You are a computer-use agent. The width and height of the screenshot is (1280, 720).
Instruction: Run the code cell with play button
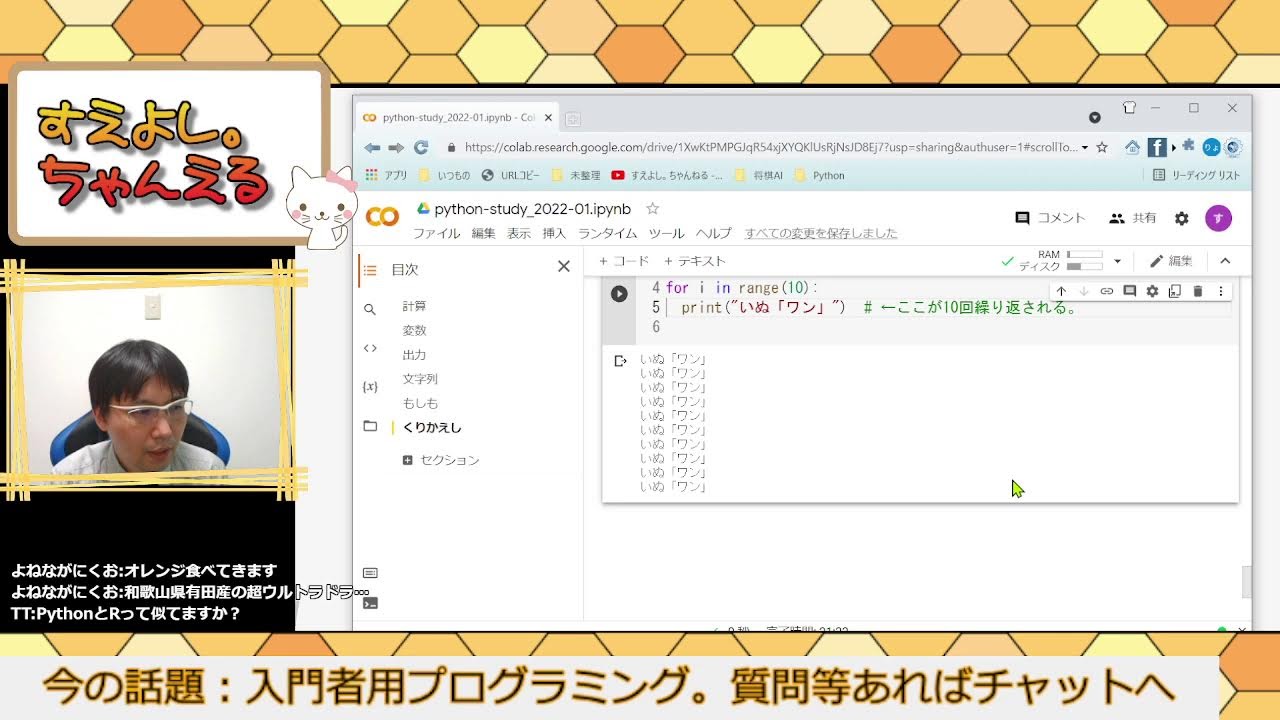click(619, 294)
